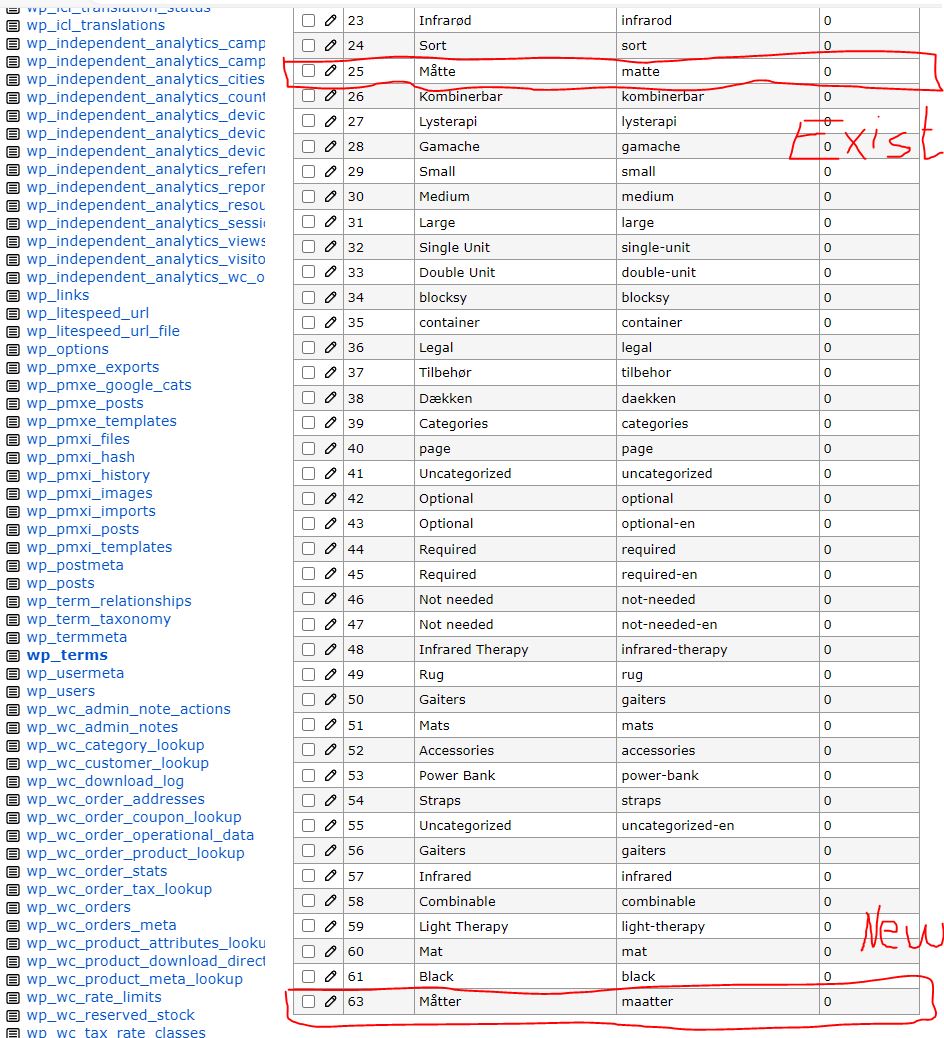944x1038 pixels.
Task: Click the name cell 'Straps'
Action: pos(516,800)
